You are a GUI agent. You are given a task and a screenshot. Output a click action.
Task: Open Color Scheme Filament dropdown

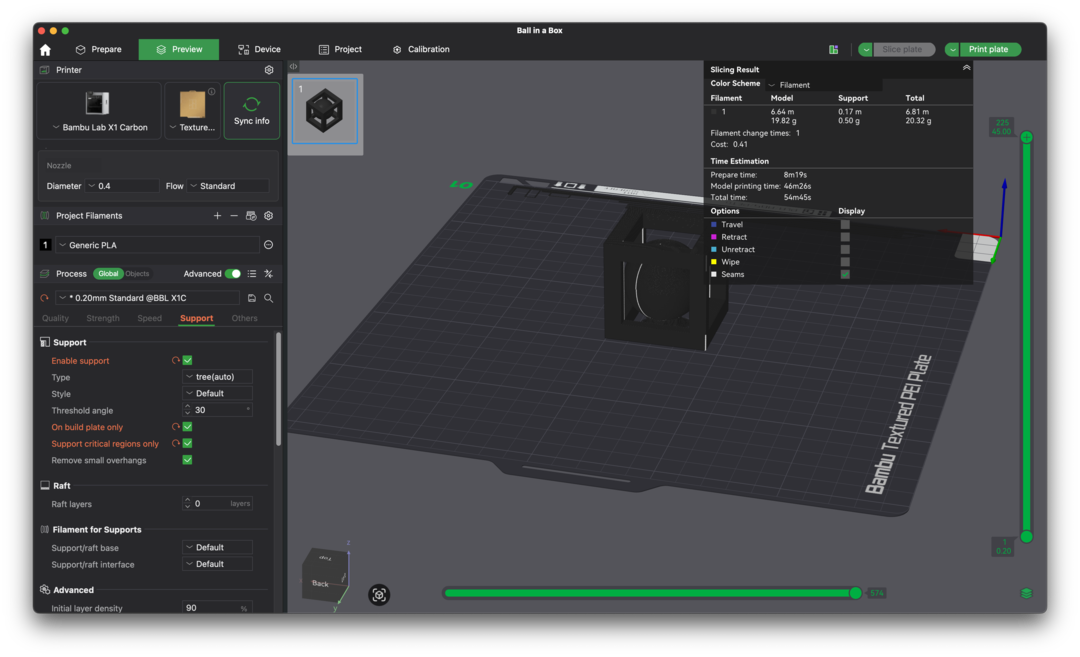[x=823, y=85]
